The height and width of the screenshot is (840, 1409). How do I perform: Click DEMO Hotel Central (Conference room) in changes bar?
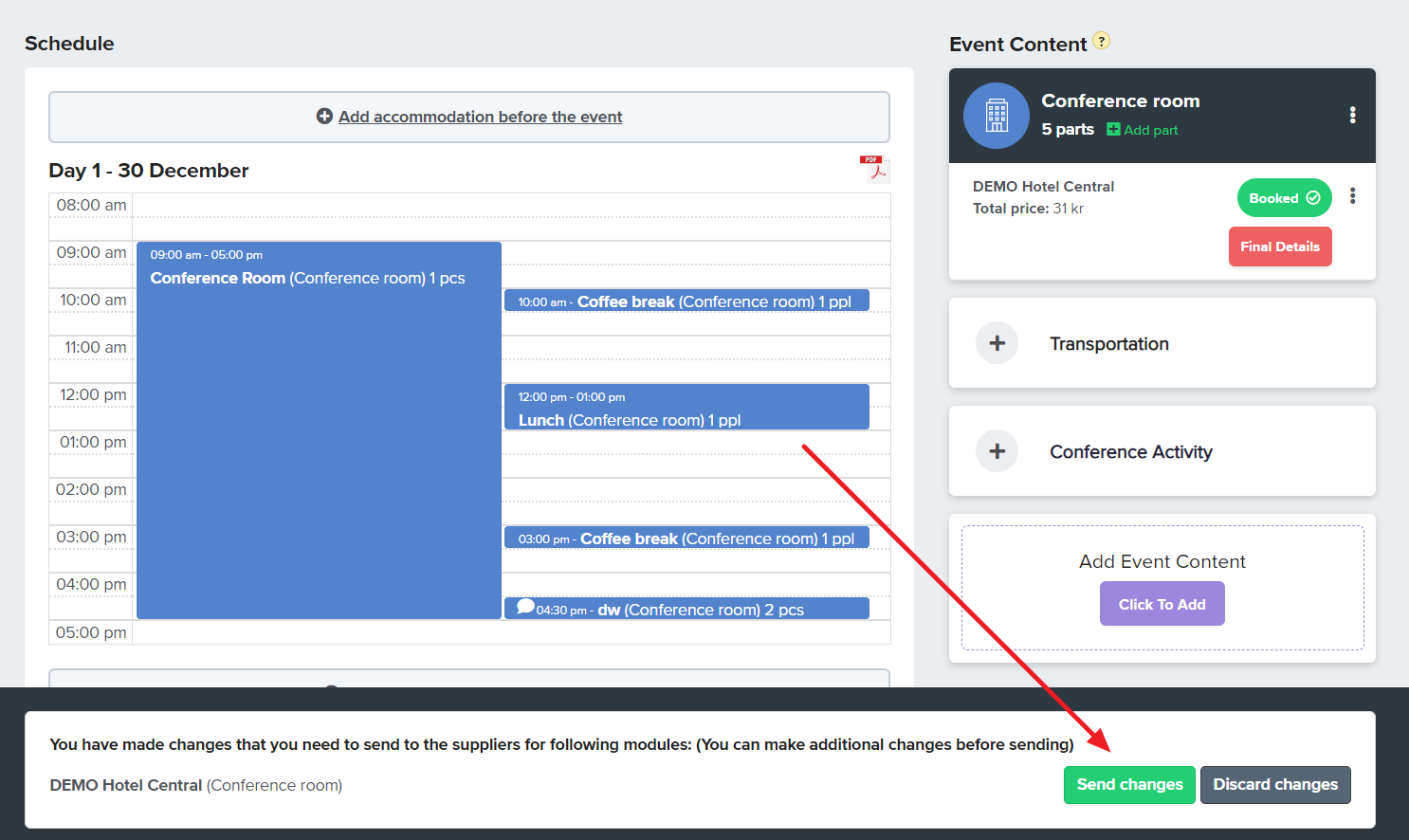[196, 785]
